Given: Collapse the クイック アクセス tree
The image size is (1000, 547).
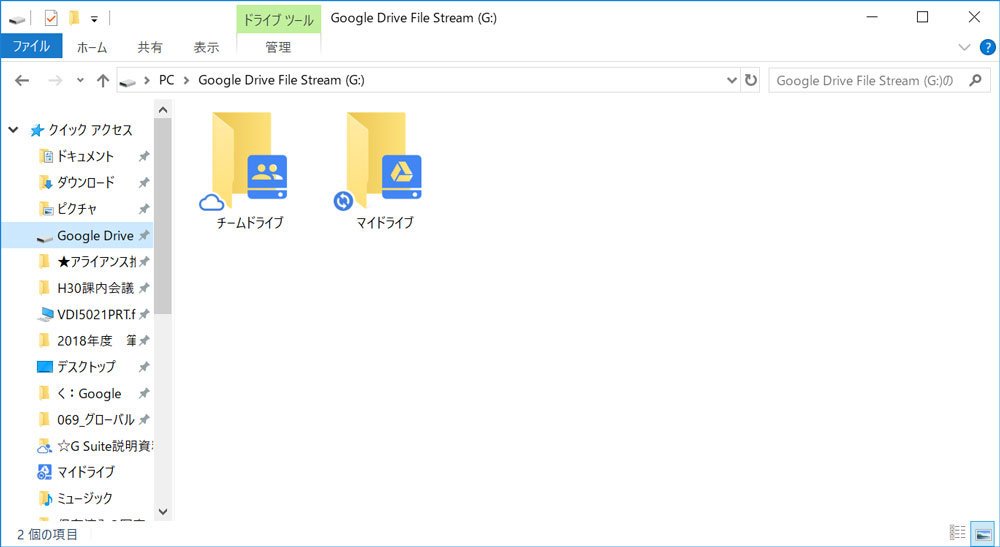Looking at the screenshot, I should tap(13, 130).
